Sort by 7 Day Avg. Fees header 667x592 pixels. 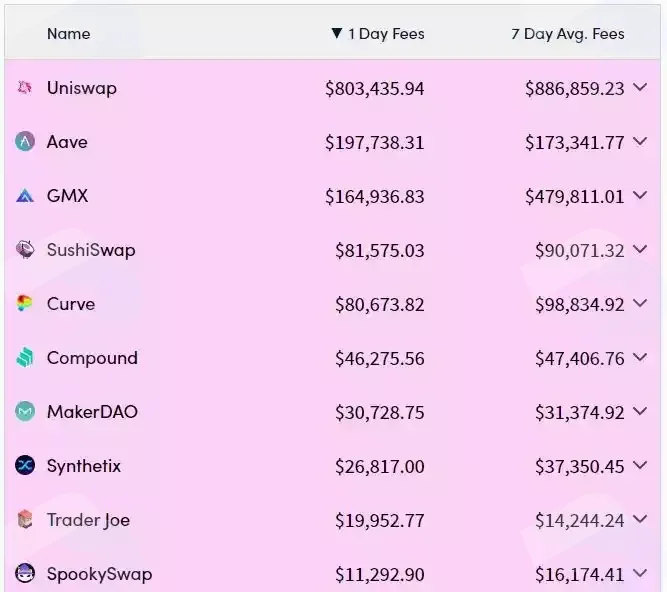coord(568,34)
